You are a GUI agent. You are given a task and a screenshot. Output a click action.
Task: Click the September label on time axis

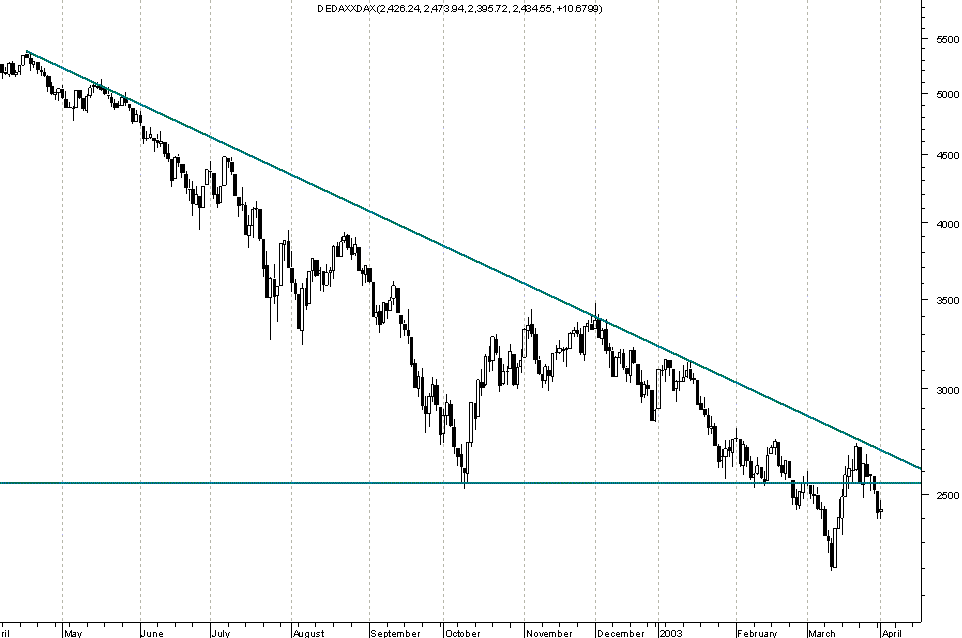click(396, 633)
